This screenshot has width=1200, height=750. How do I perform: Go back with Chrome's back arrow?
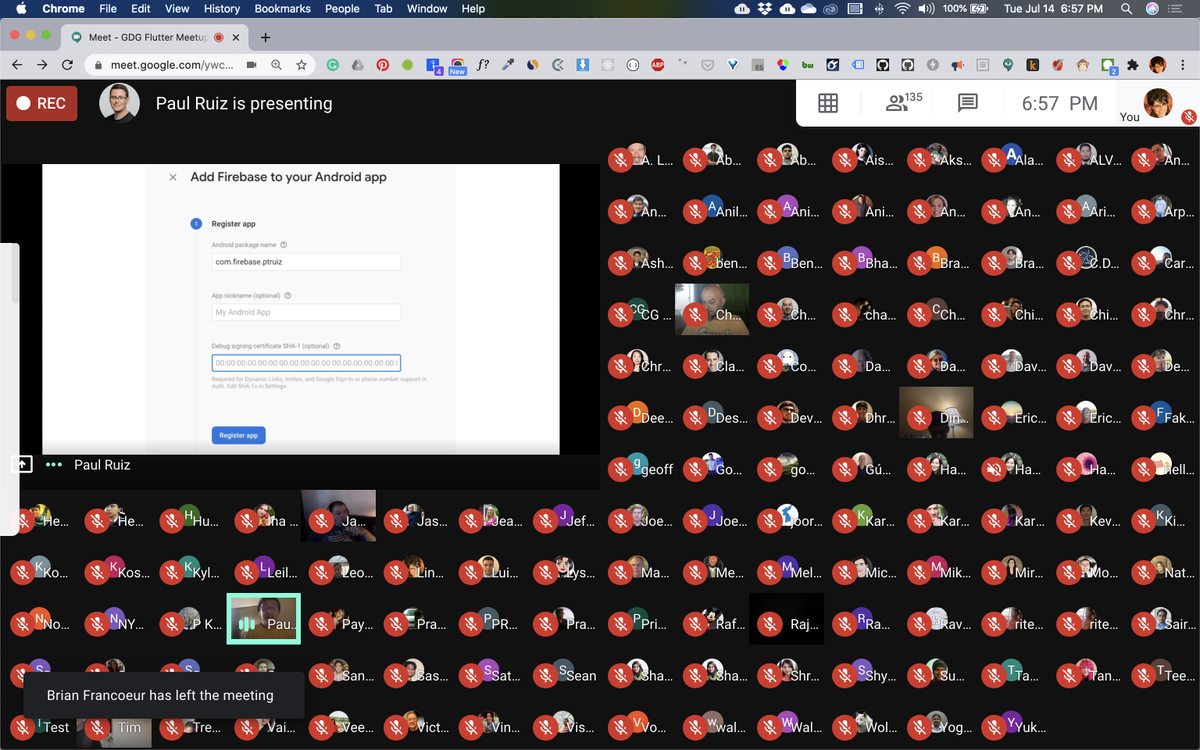tap(17, 65)
